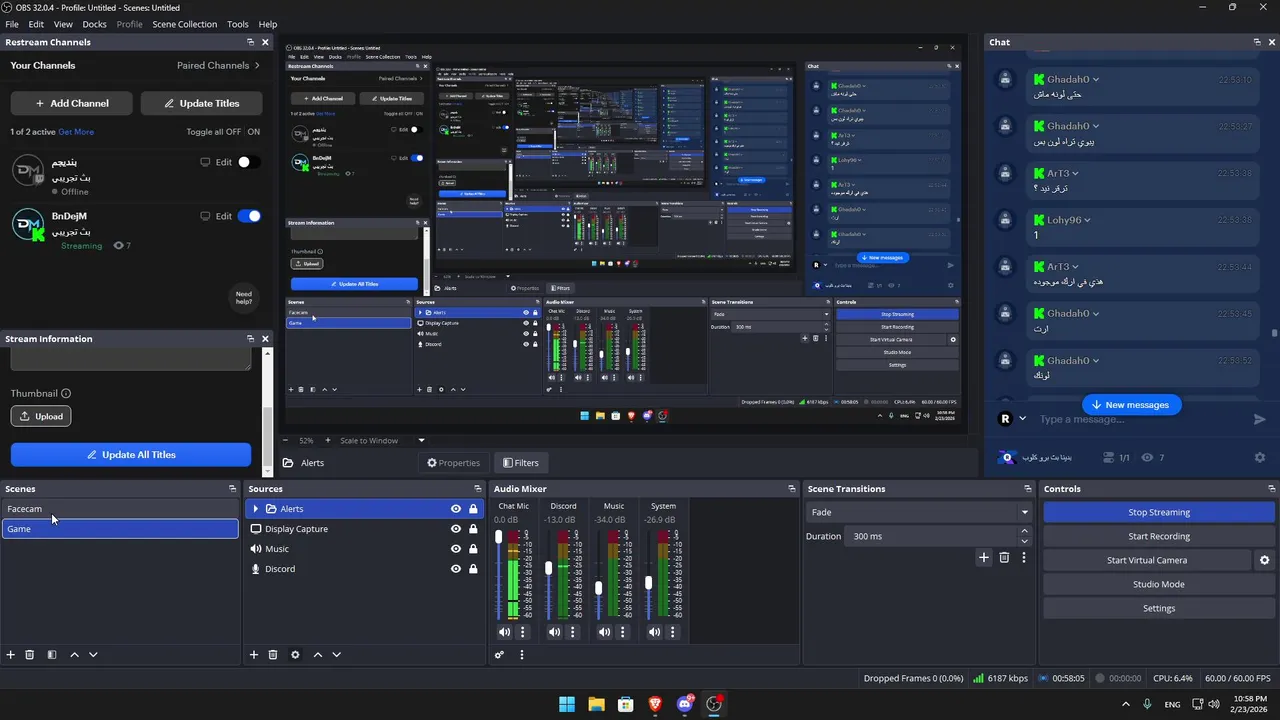
Task: Move scene up in Scenes panel
Action: tap(74, 655)
